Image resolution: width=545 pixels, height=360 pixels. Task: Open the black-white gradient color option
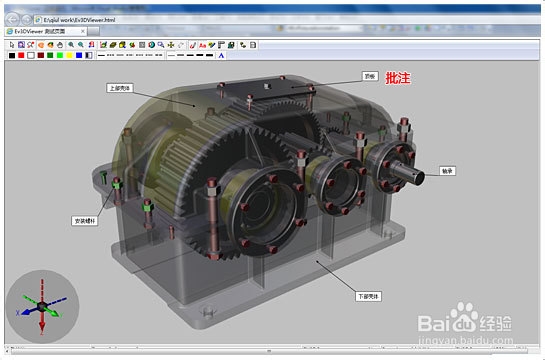click(x=89, y=55)
